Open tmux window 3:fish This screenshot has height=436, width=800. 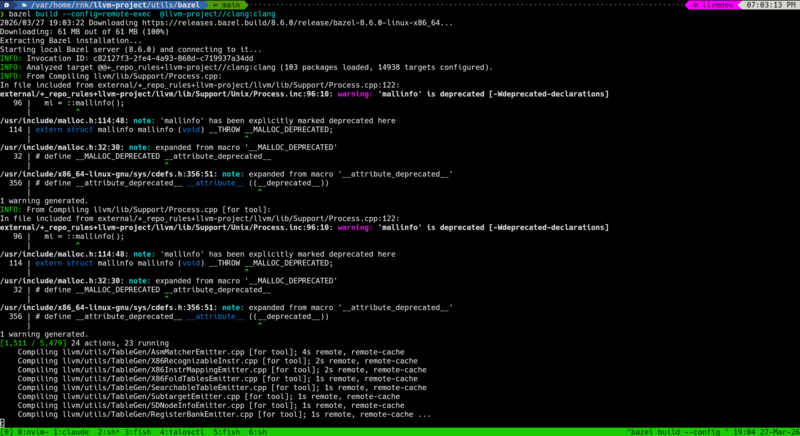coord(145,430)
